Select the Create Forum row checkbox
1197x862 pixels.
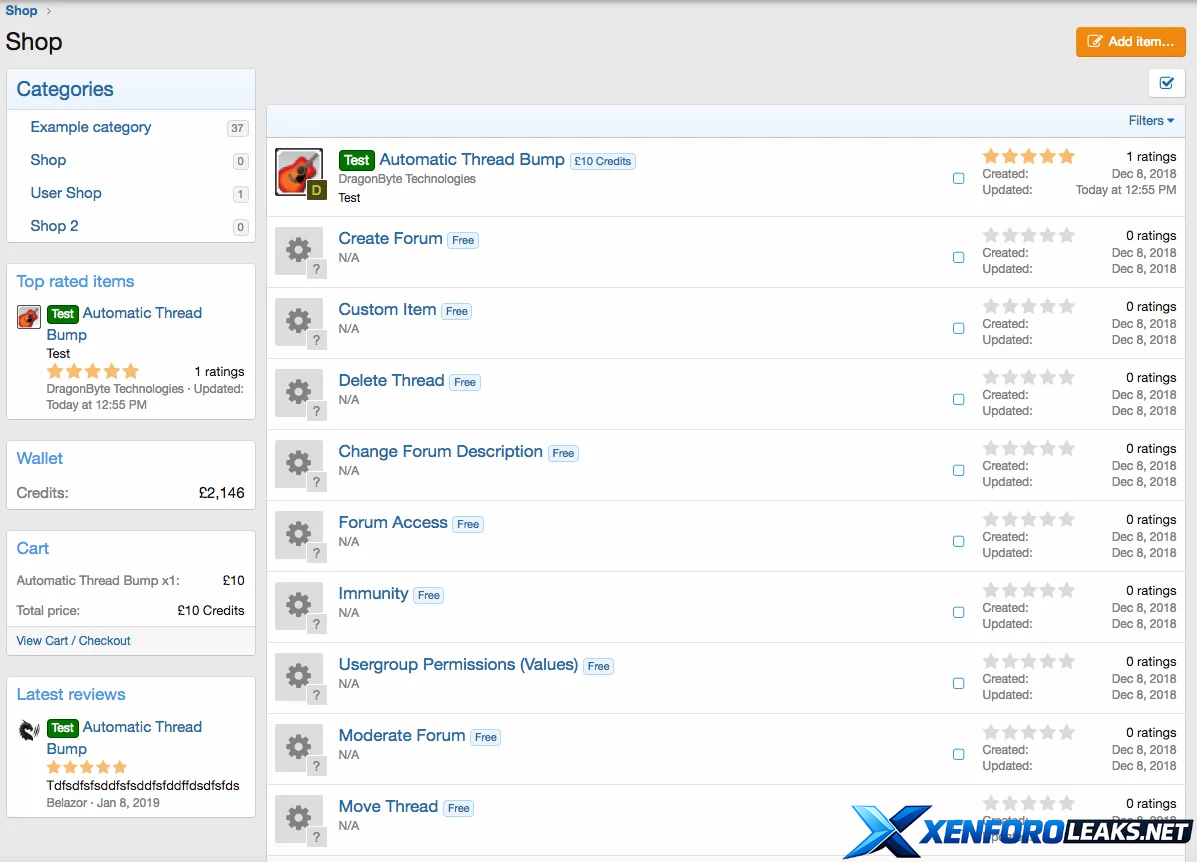click(958, 257)
